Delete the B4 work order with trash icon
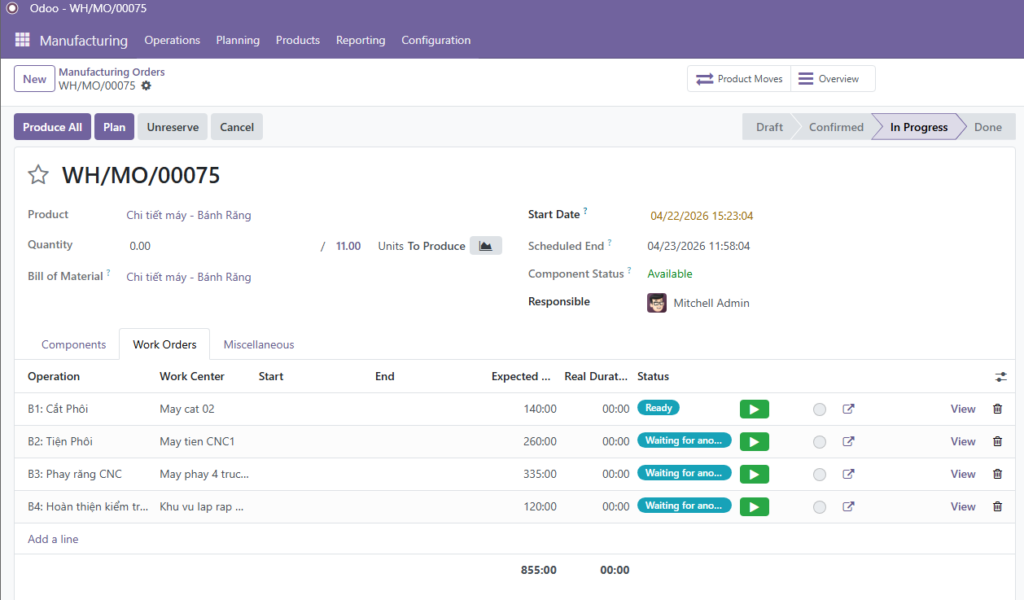The image size is (1024, 600). click(x=997, y=507)
